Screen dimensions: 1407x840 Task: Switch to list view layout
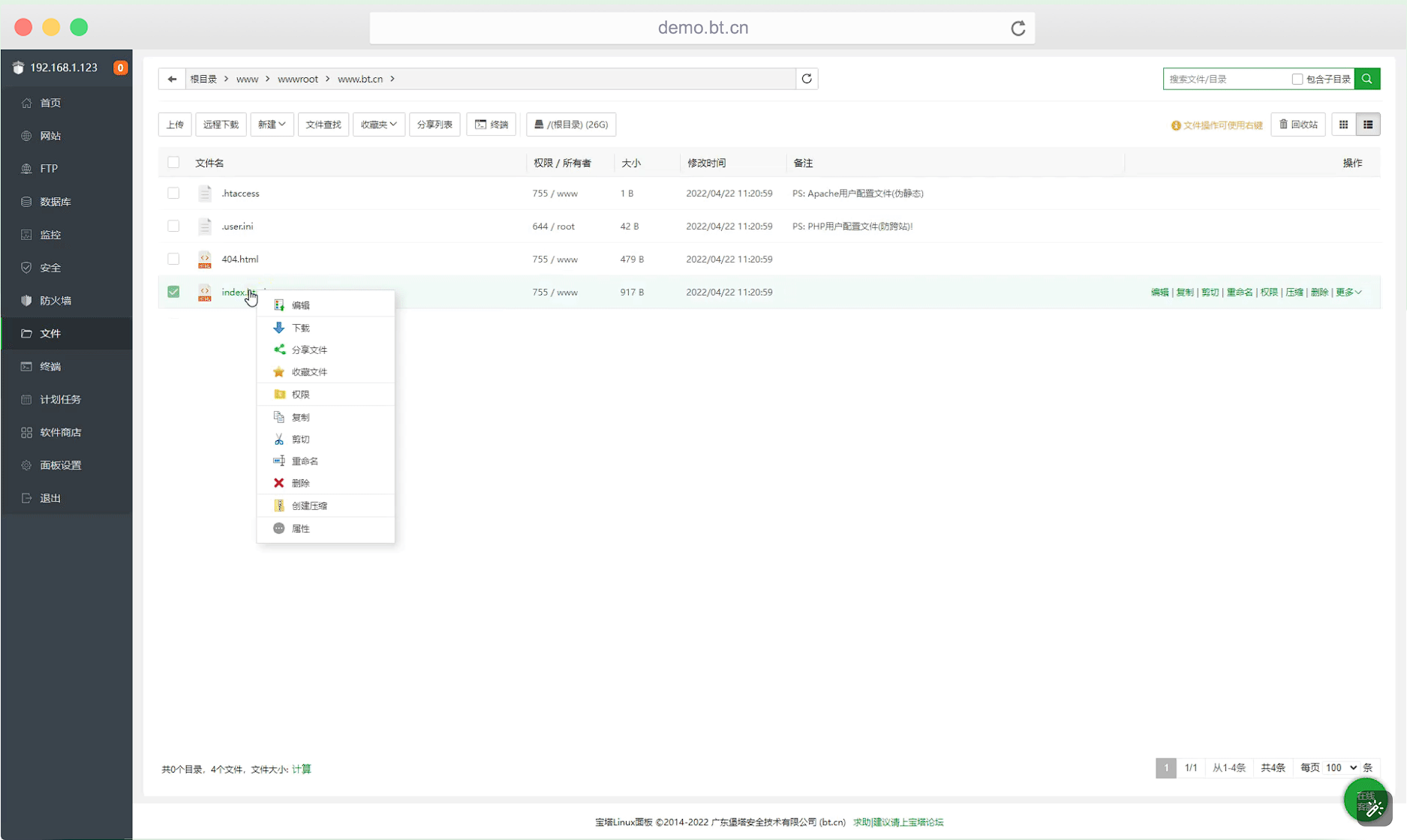(1368, 124)
